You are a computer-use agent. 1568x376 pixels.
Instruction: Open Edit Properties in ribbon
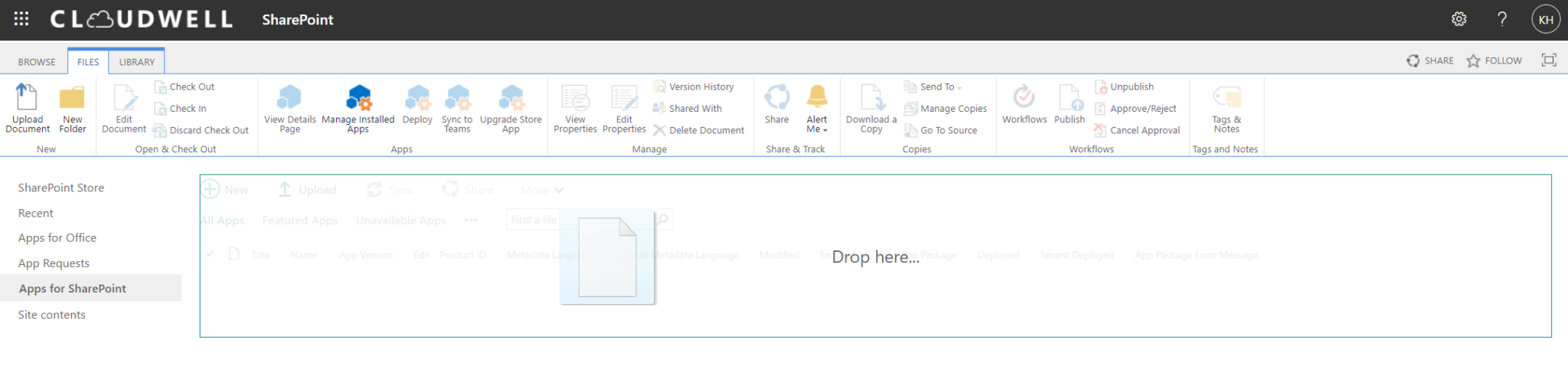624,109
